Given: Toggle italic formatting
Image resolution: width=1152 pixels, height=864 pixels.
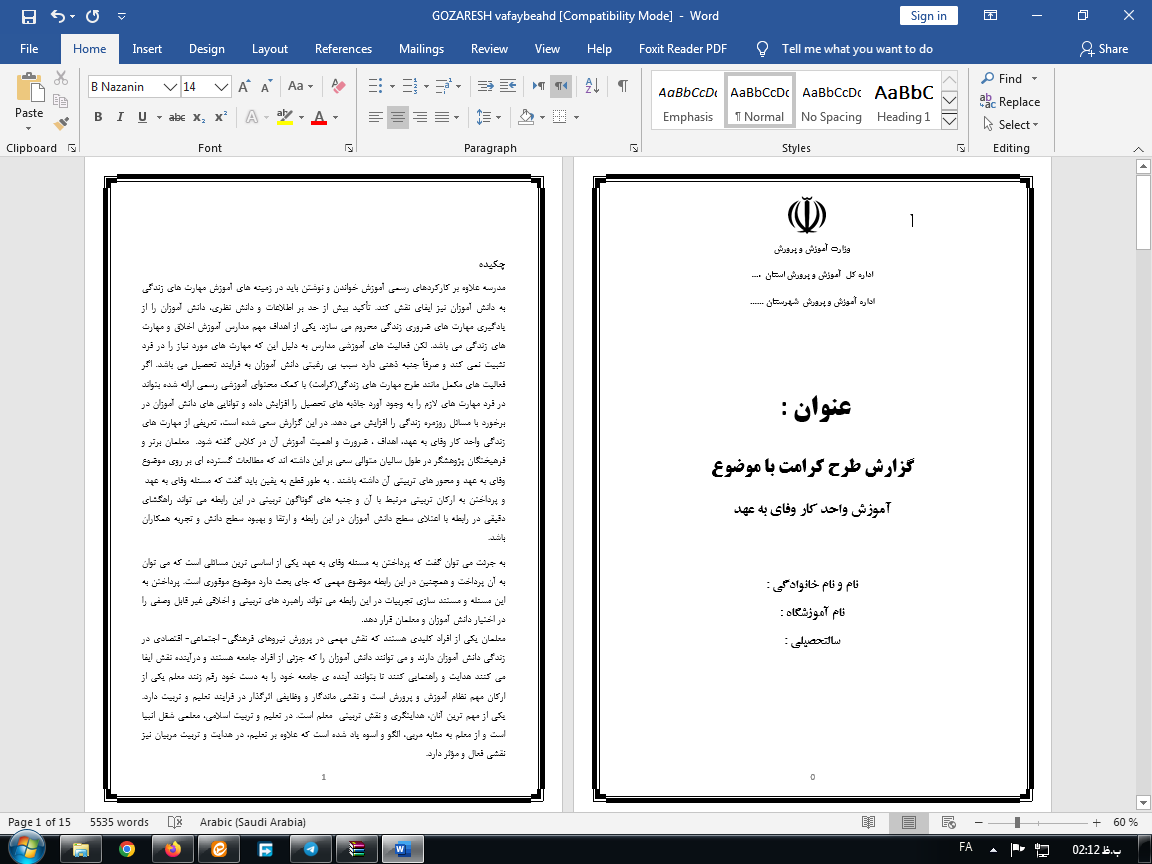Looking at the screenshot, I should click(x=120, y=117).
